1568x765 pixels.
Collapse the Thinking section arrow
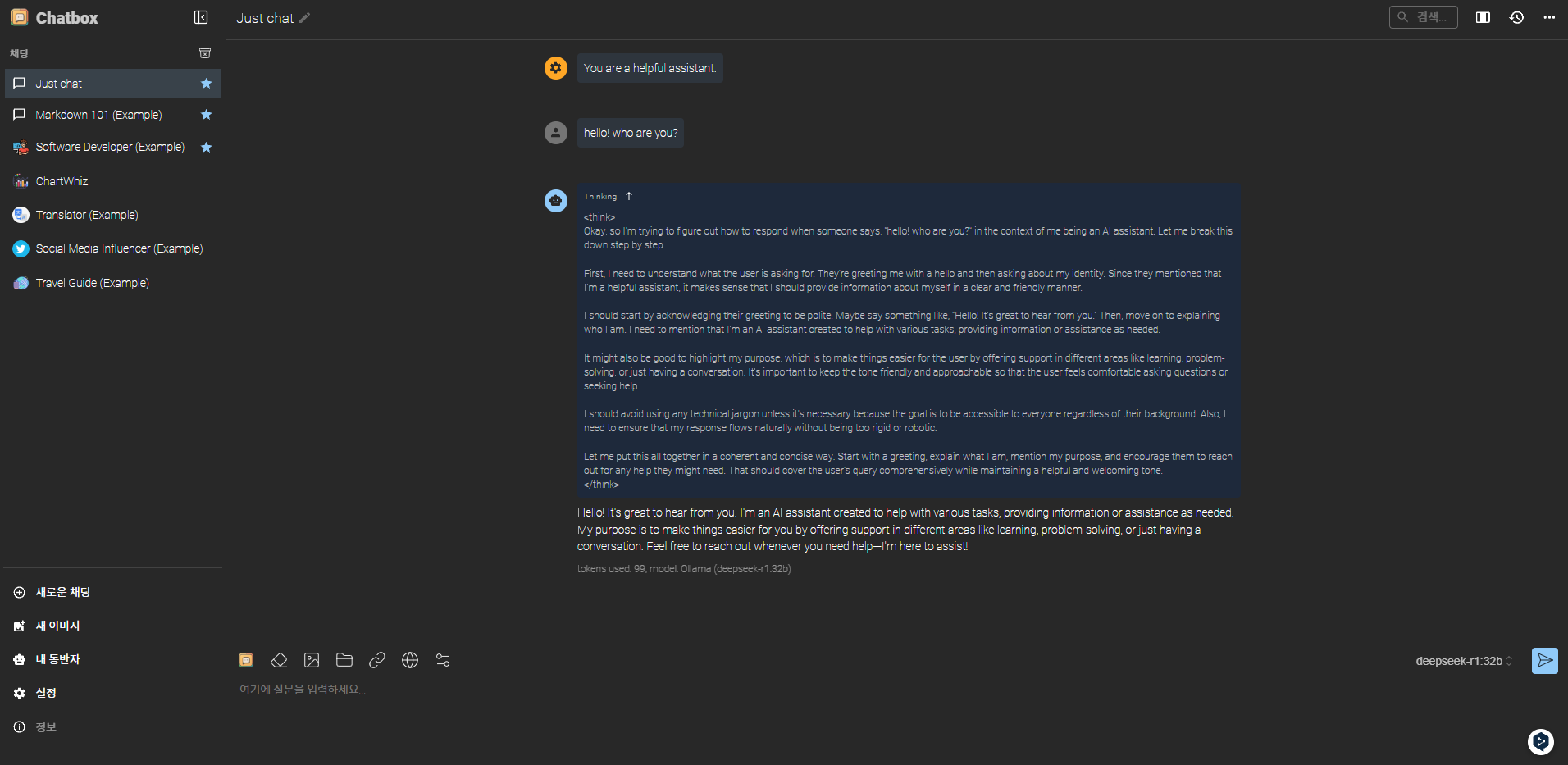pyautogui.click(x=629, y=196)
